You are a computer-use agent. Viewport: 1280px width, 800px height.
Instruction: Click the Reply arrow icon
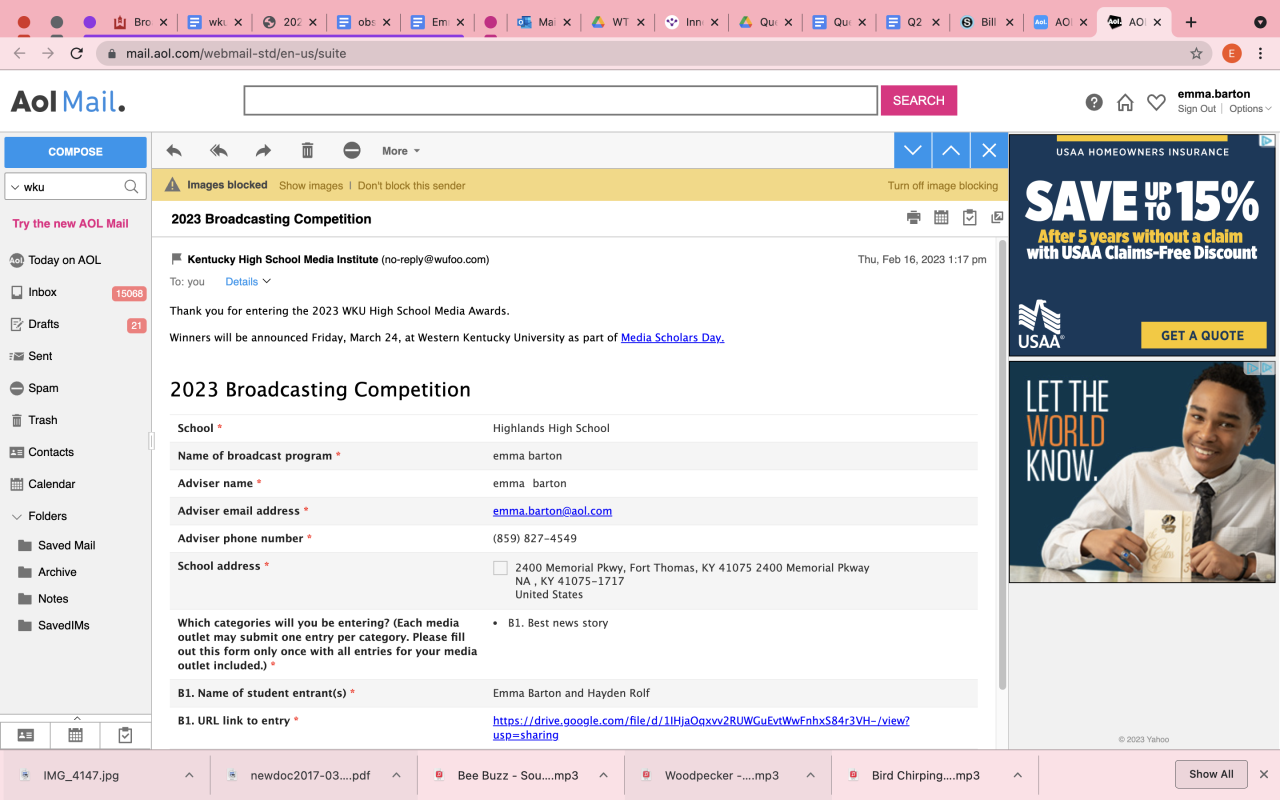pos(174,151)
